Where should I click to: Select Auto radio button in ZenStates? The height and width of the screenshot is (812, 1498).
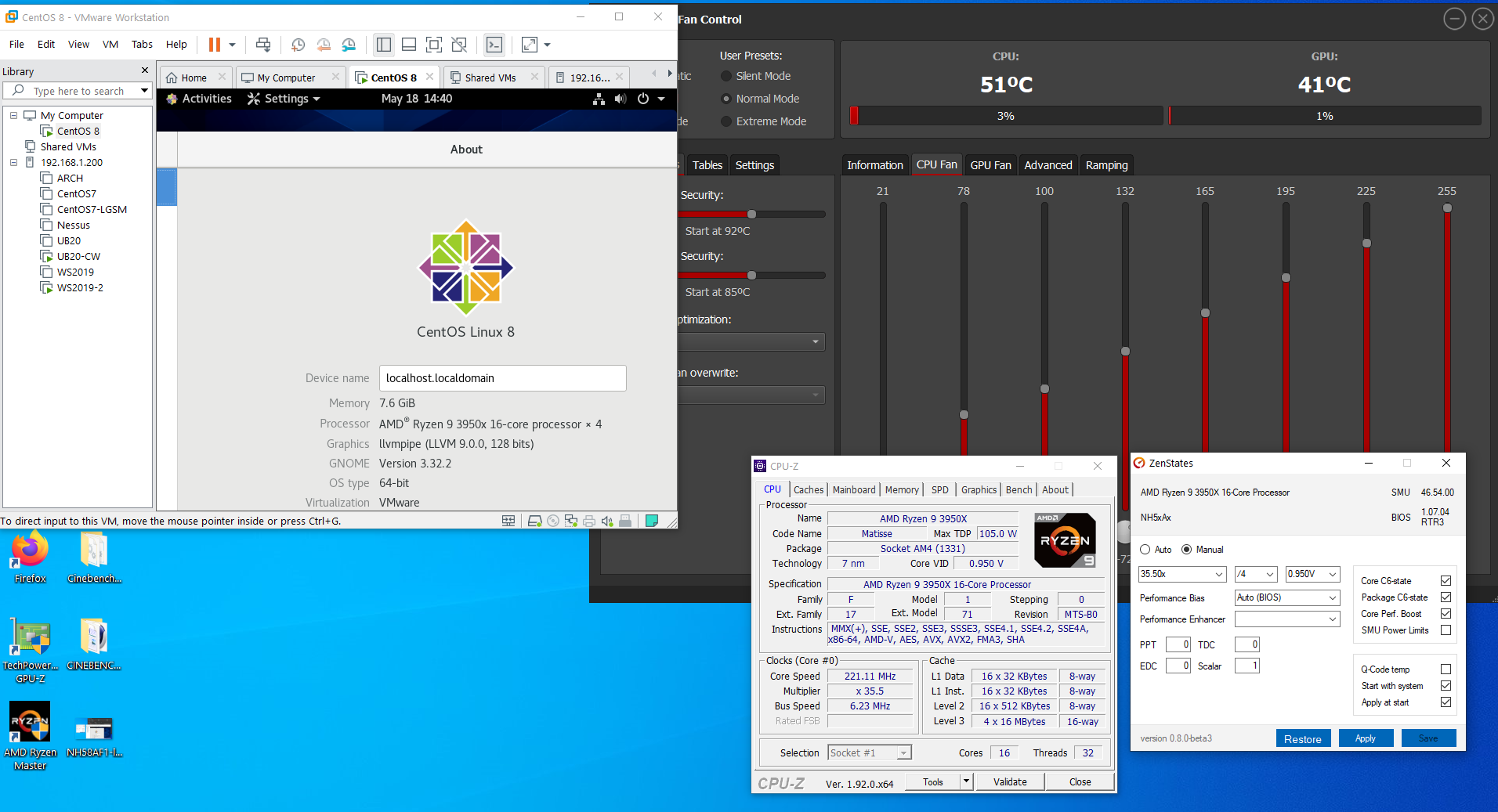pyautogui.click(x=1145, y=550)
